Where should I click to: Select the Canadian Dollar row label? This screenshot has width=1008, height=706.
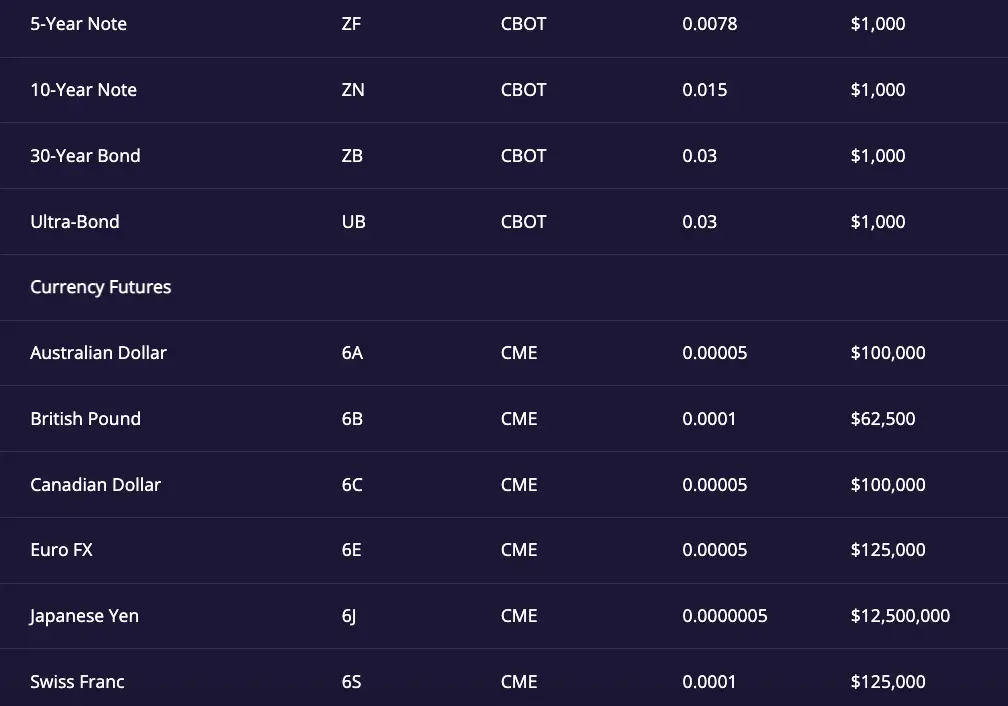(95, 485)
